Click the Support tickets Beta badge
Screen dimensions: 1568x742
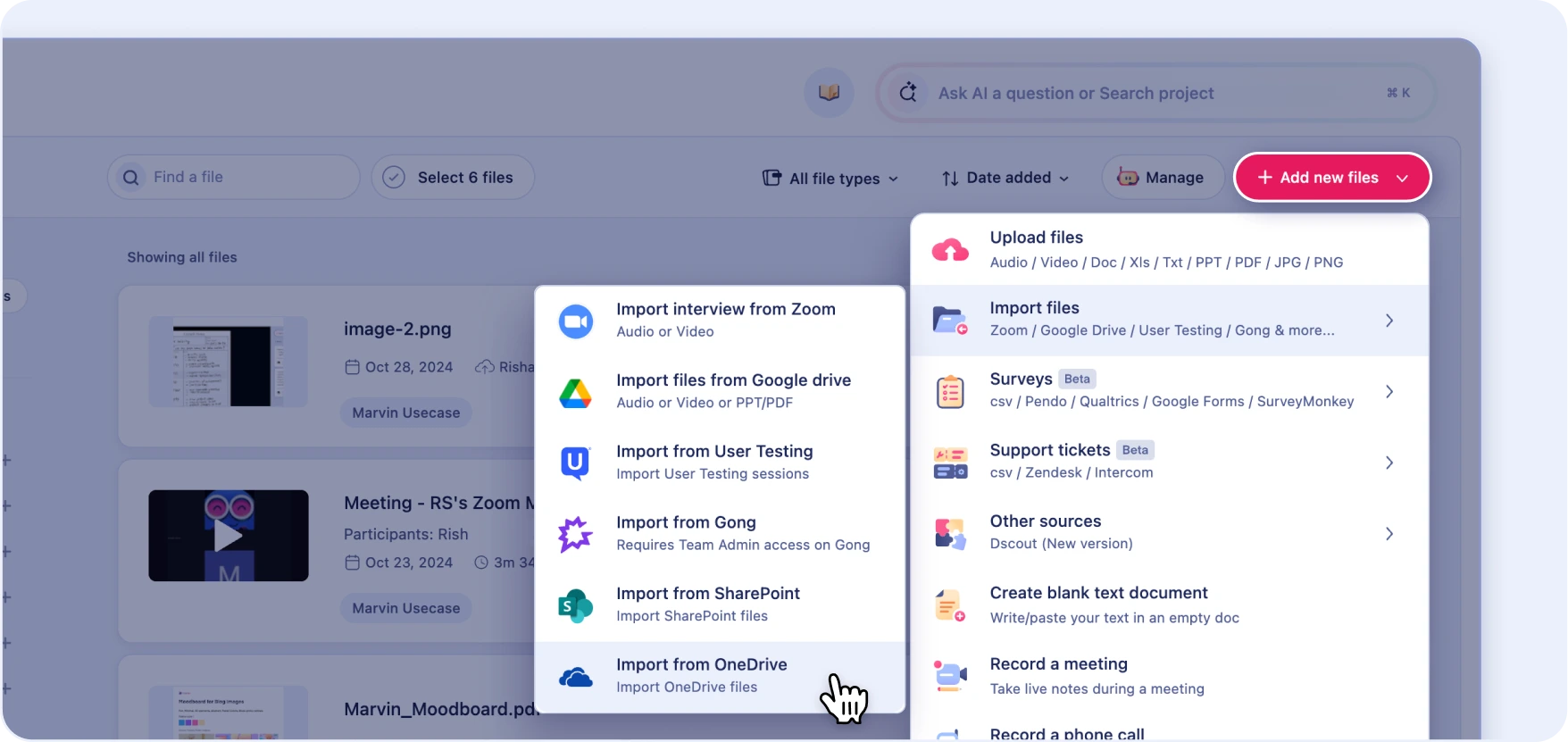pyautogui.click(x=1135, y=450)
